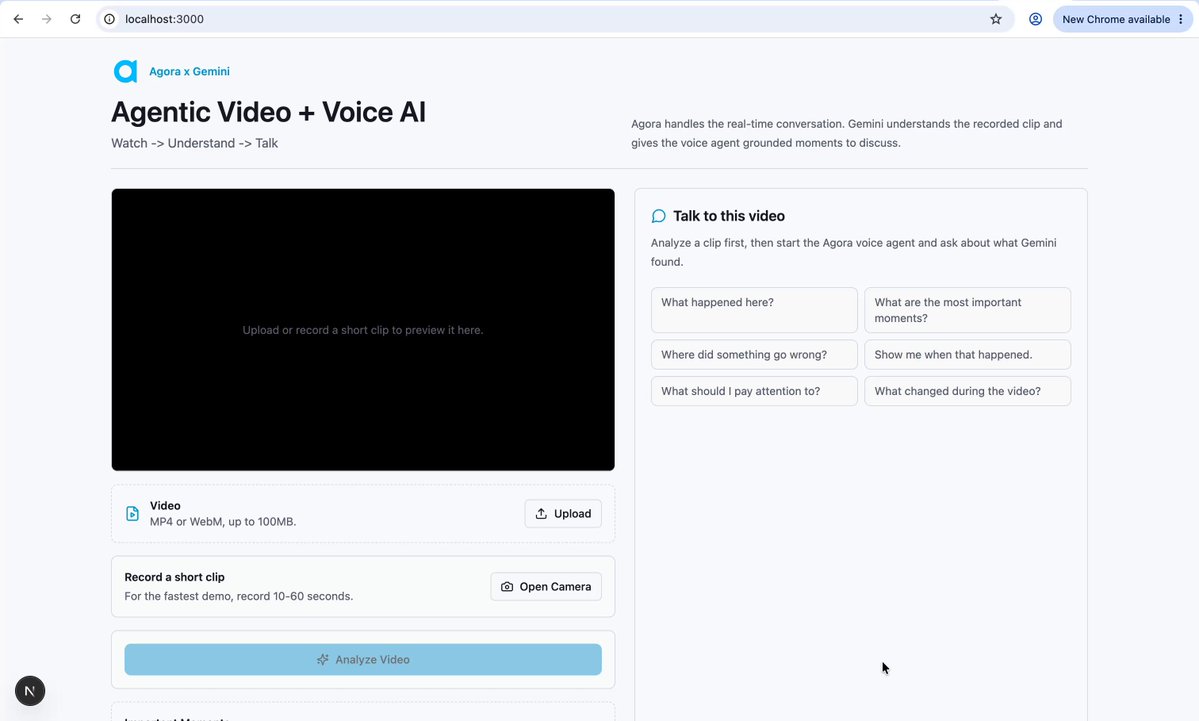
Task: Click the 'Watch -> Understand -> Talk' subtitle
Action: 194,143
